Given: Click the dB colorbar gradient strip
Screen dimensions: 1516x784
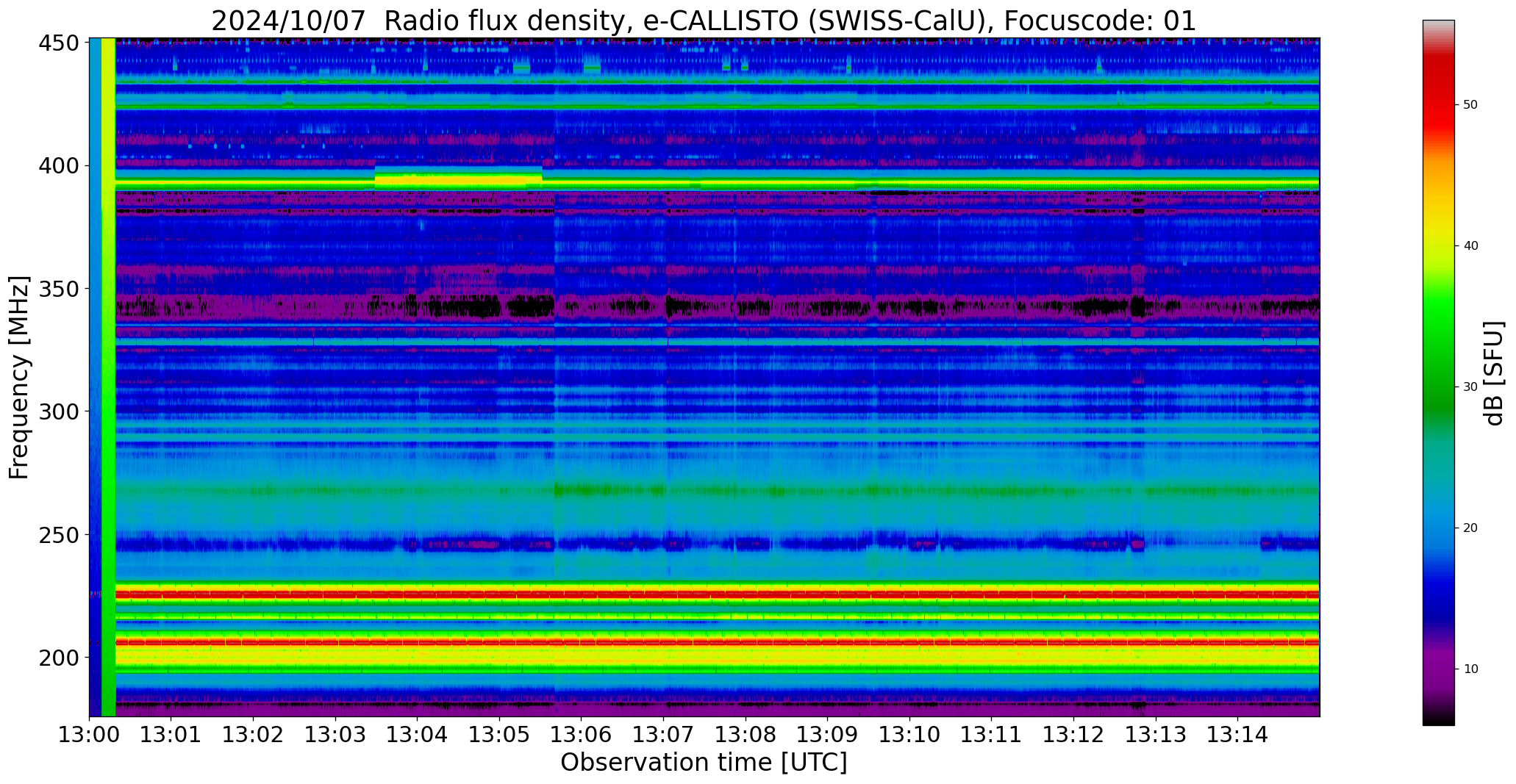Looking at the screenshot, I should coord(1438,373).
